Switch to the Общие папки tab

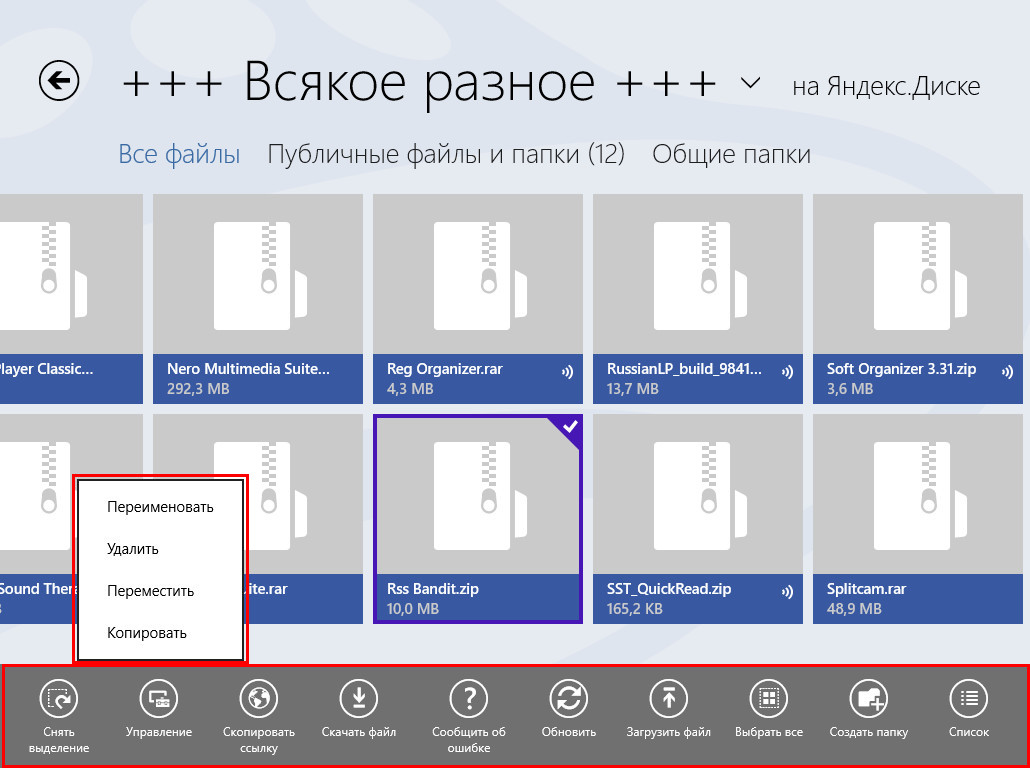click(x=731, y=154)
